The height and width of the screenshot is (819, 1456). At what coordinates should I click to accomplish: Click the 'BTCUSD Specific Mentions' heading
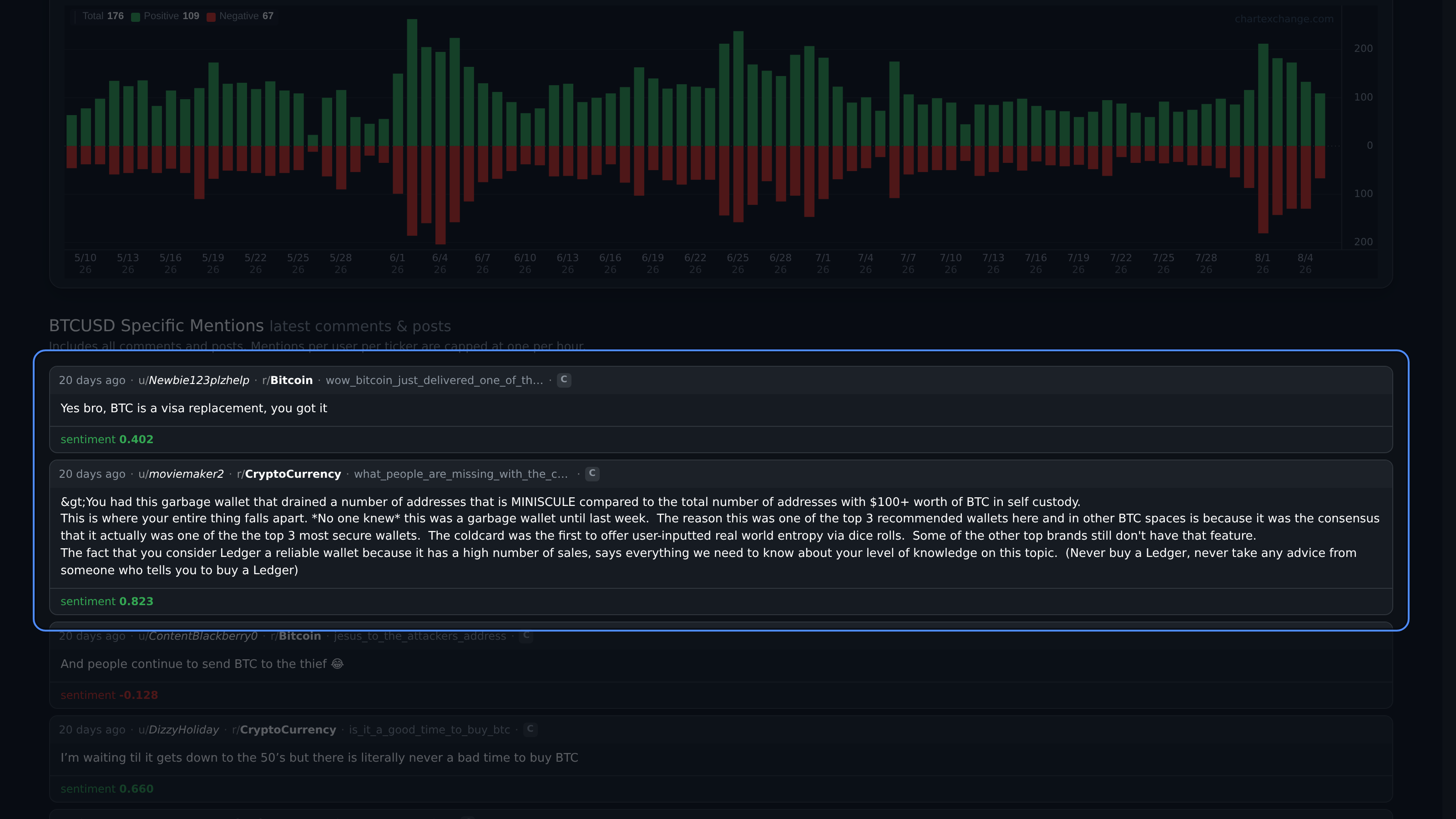coord(157,326)
